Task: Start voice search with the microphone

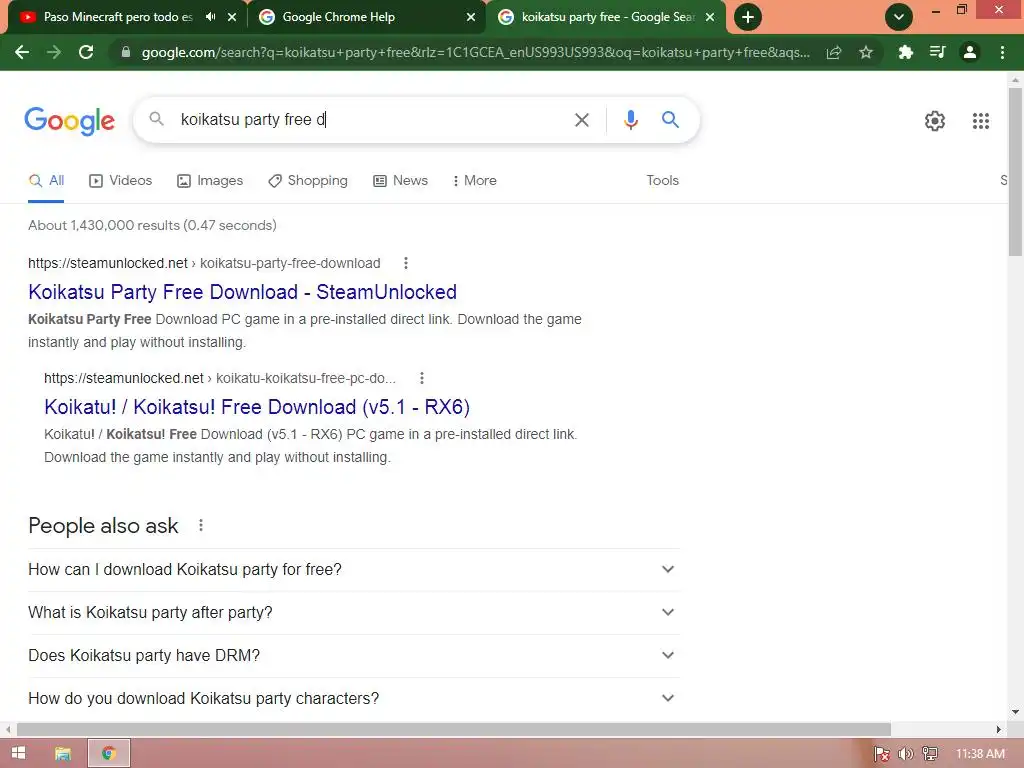Action: click(x=630, y=120)
